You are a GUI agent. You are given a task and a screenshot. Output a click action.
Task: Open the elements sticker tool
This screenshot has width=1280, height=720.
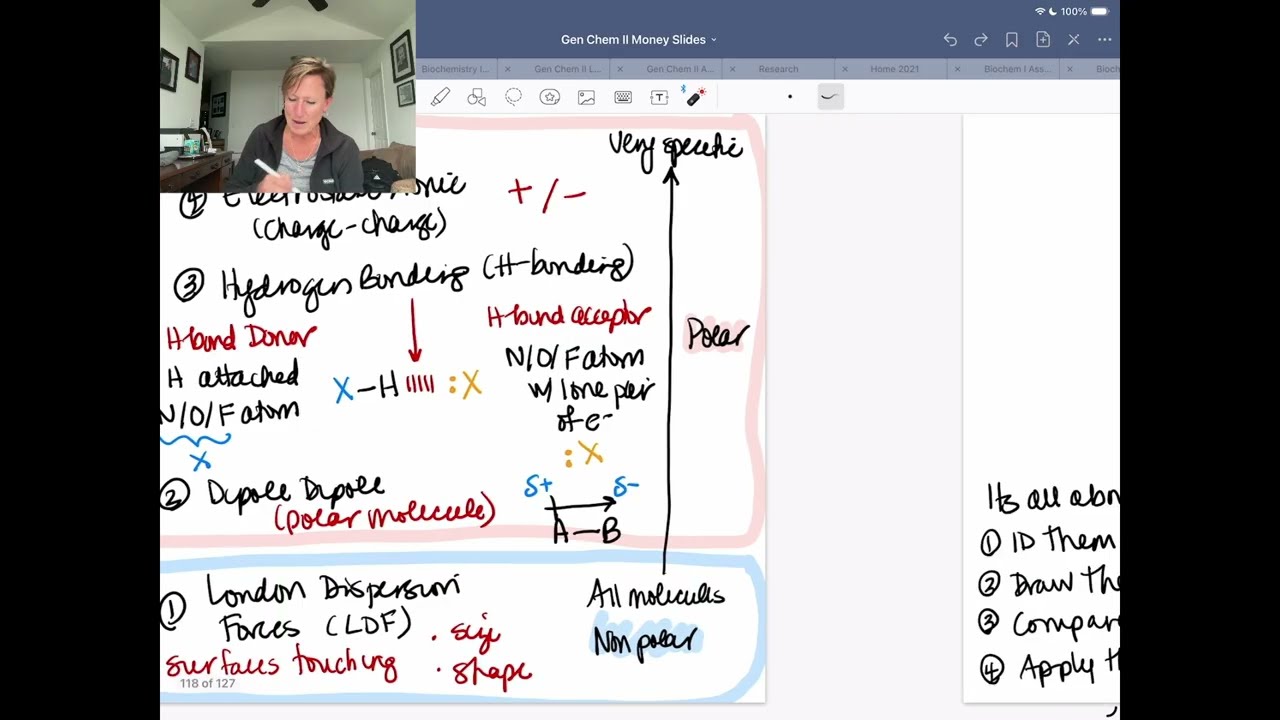click(x=550, y=97)
